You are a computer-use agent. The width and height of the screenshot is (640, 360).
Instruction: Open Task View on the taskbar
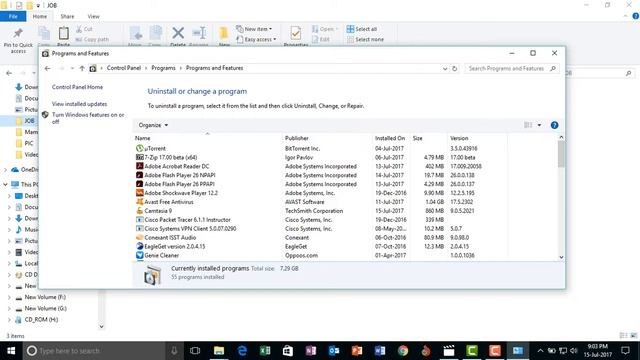195,351
